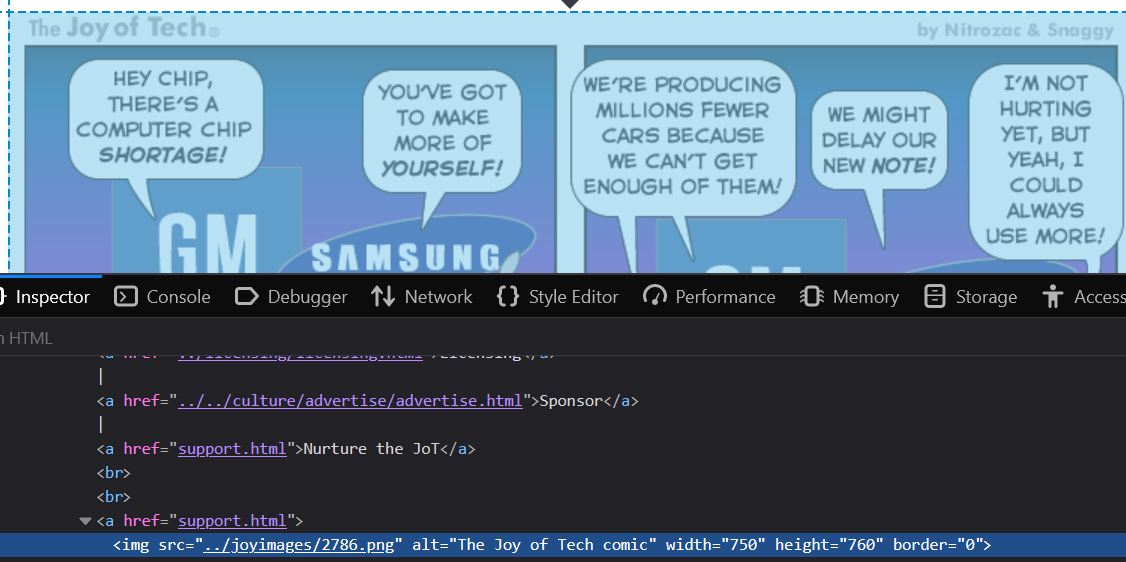This screenshot has width=1126, height=562.
Task: Click the Accessibility person icon
Action: pos(1053,296)
